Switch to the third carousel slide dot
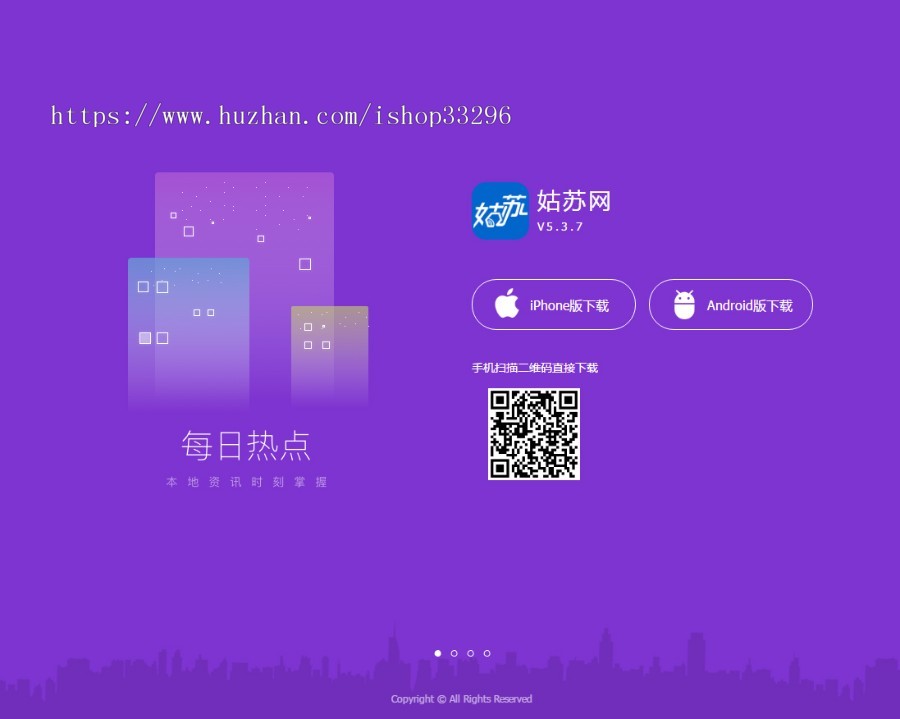Viewport: 900px width, 719px height. (471, 653)
